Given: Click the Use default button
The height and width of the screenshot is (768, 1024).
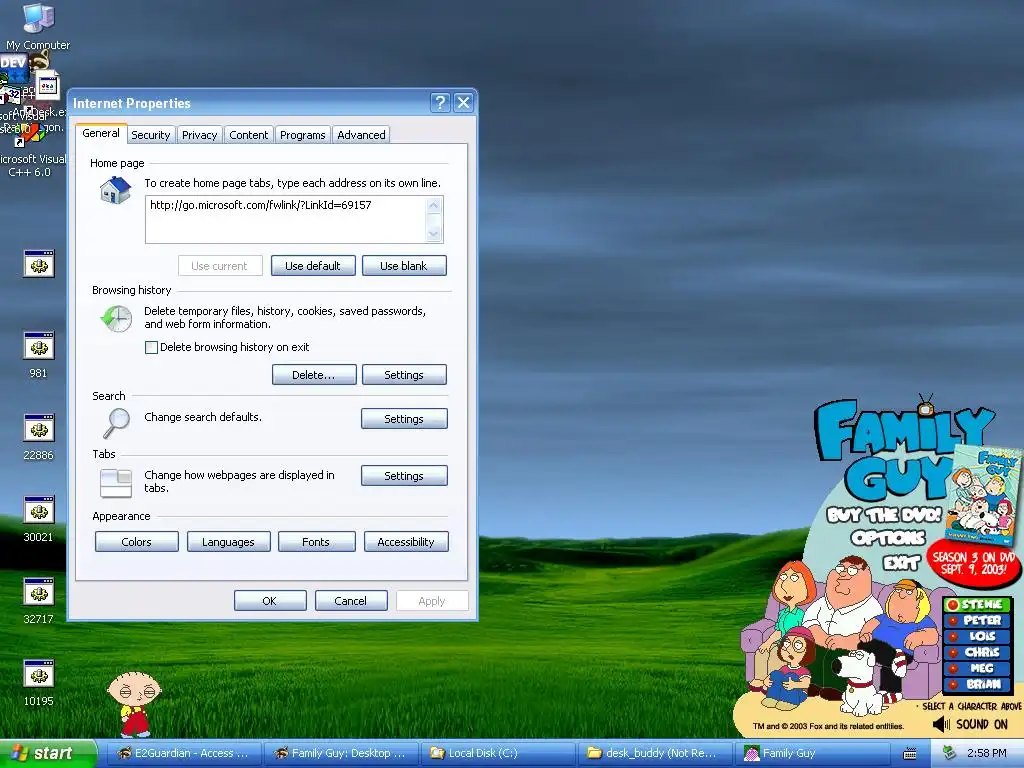Looking at the screenshot, I should point(313,266).
